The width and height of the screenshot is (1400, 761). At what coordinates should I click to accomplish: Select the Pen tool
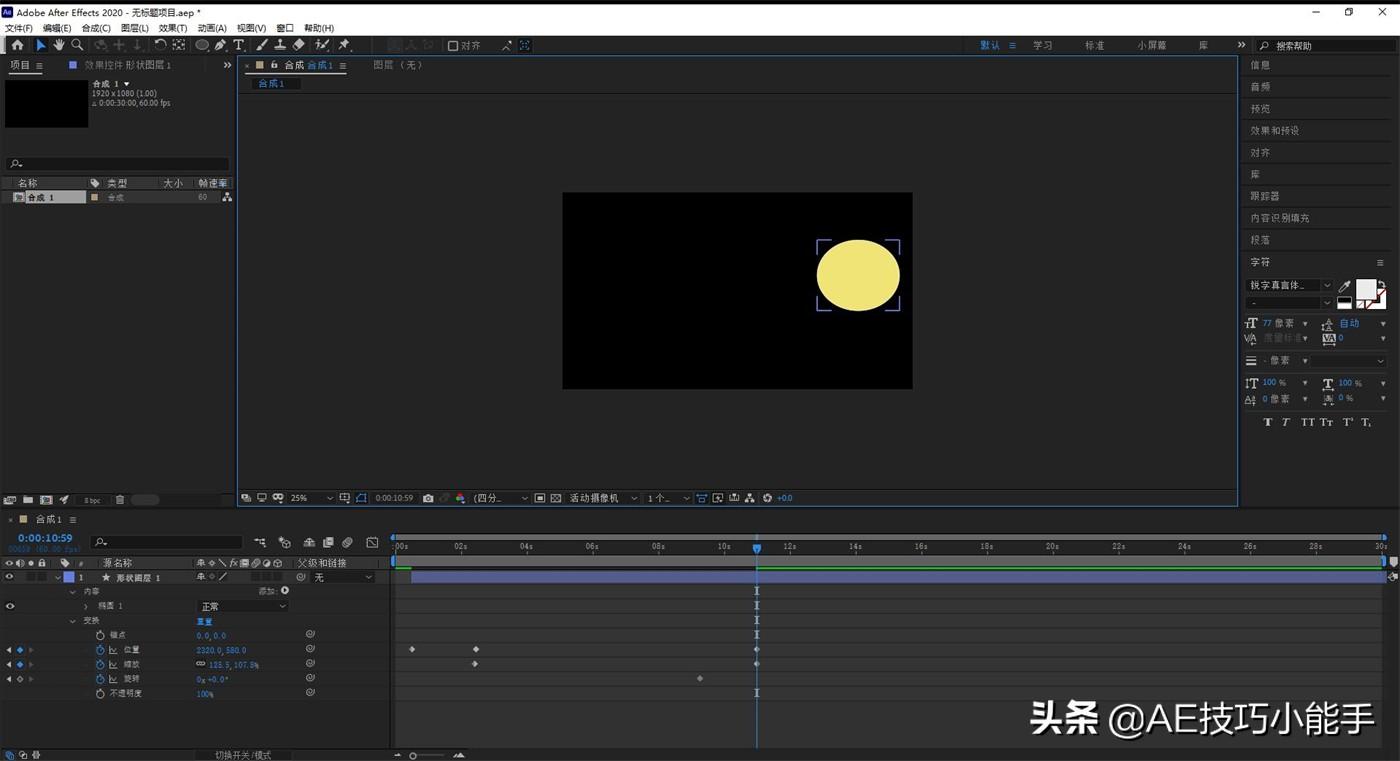(x=220, y=45)
